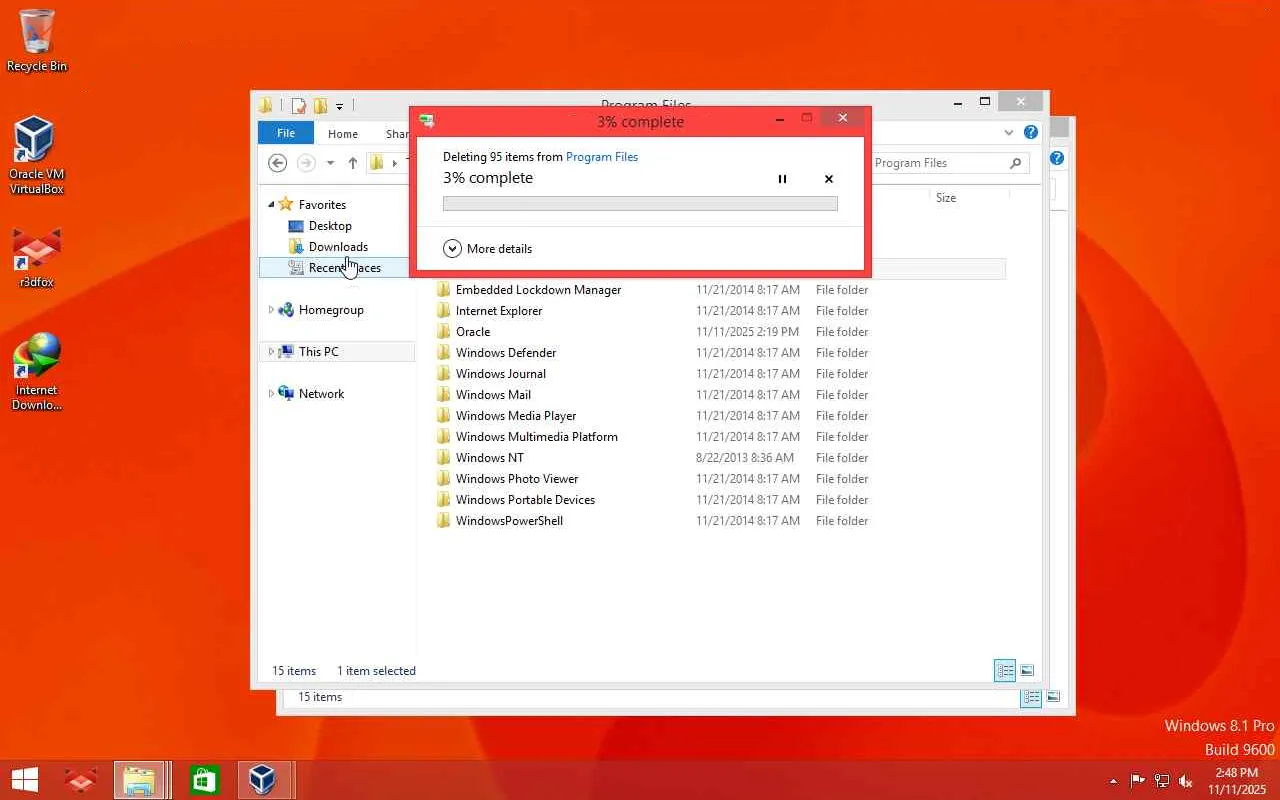Select Homegroup in the navigation pane
Viewport: 1280px width, 800px height.
click(x=331, y=310)
